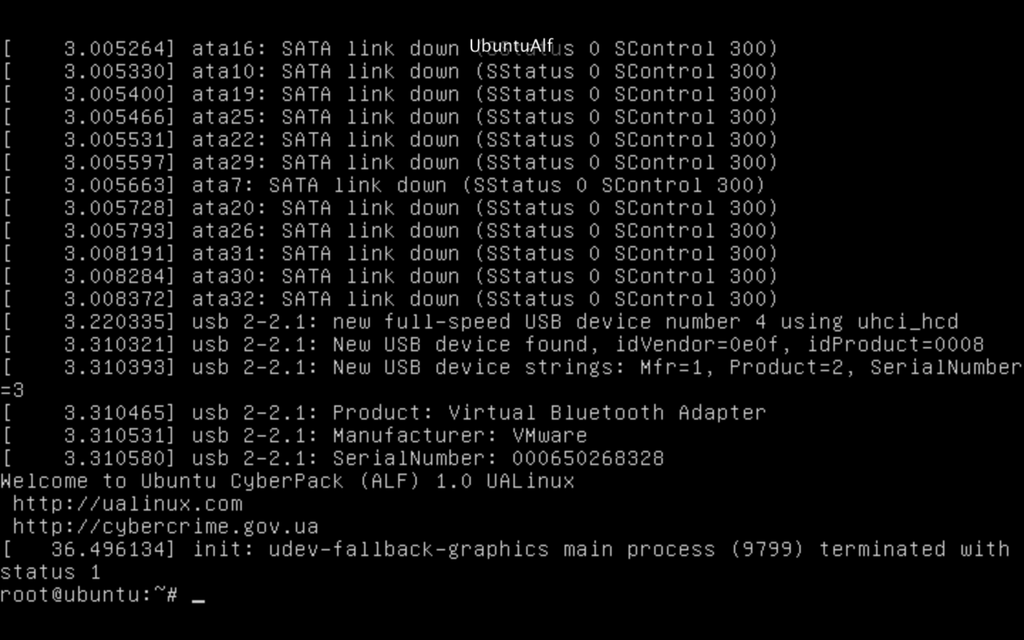Image resolution: width=1024 pixels, height=640 pixels.
Task: Click the Manufacturer: VMware line
Action: click(x=459, y=435)
